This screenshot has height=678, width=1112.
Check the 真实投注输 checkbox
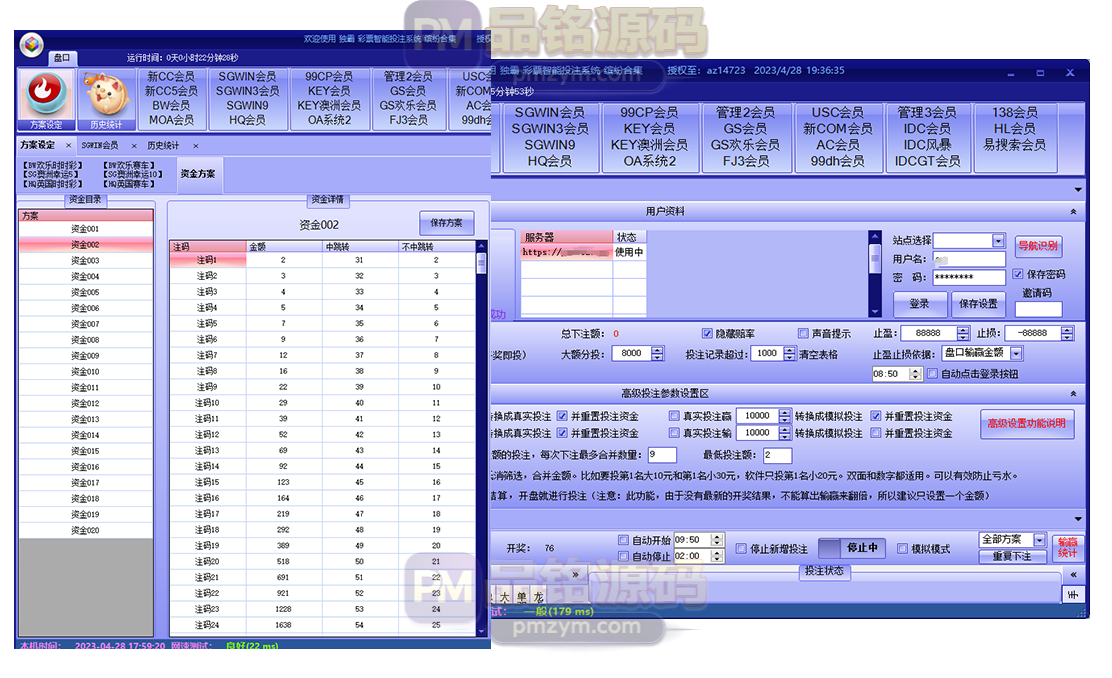click(674, 433)
